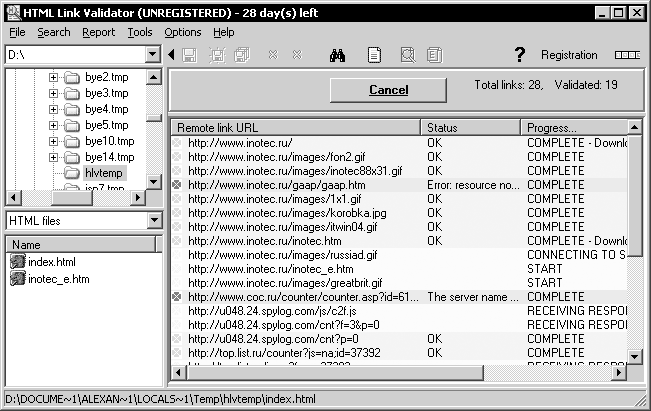Click 'The server name ...' status cell
This screenshot has width=651, height=411.
(473, 297)
